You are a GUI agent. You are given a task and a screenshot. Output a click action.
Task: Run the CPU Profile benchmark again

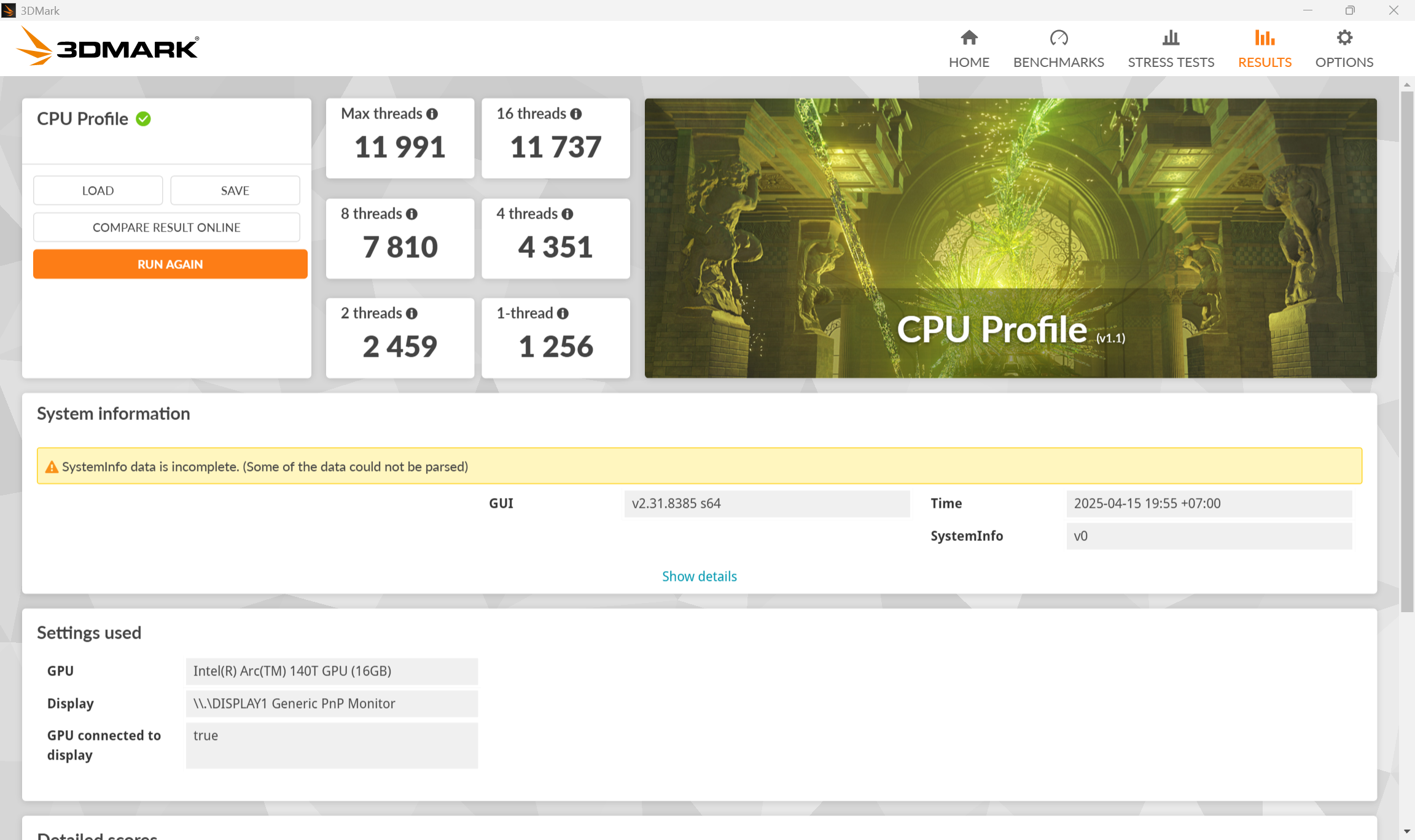point(170,264)
